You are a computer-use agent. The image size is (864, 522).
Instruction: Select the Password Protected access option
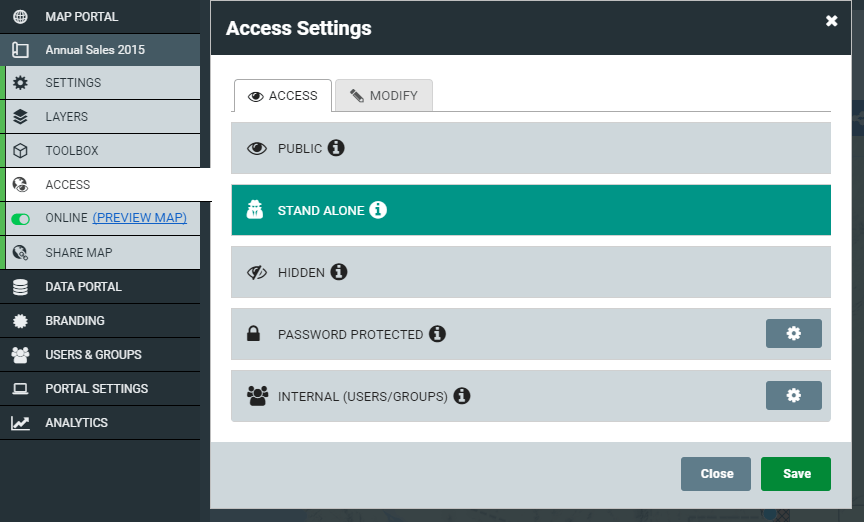(531, 334)
